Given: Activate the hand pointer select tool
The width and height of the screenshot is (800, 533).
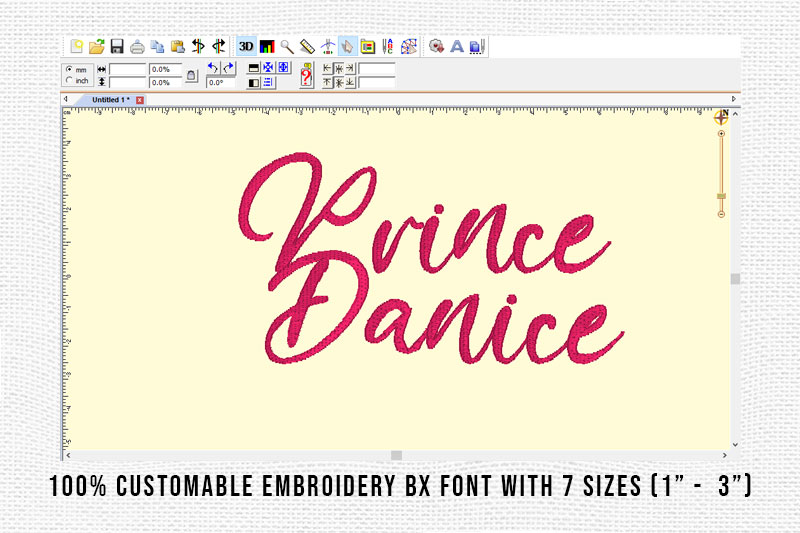Looking at the screenshot, I should [347, 46].
